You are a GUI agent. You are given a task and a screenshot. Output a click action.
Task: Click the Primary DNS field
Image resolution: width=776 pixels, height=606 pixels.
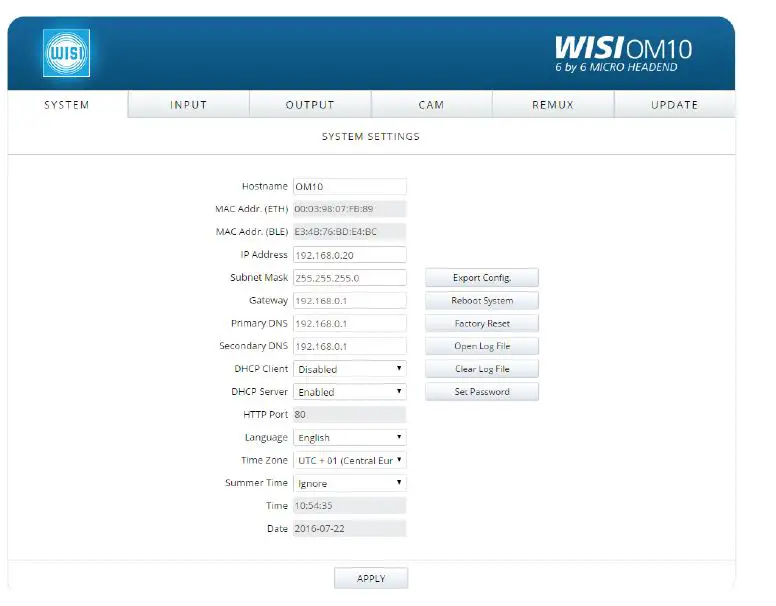(x=350, y=323)
